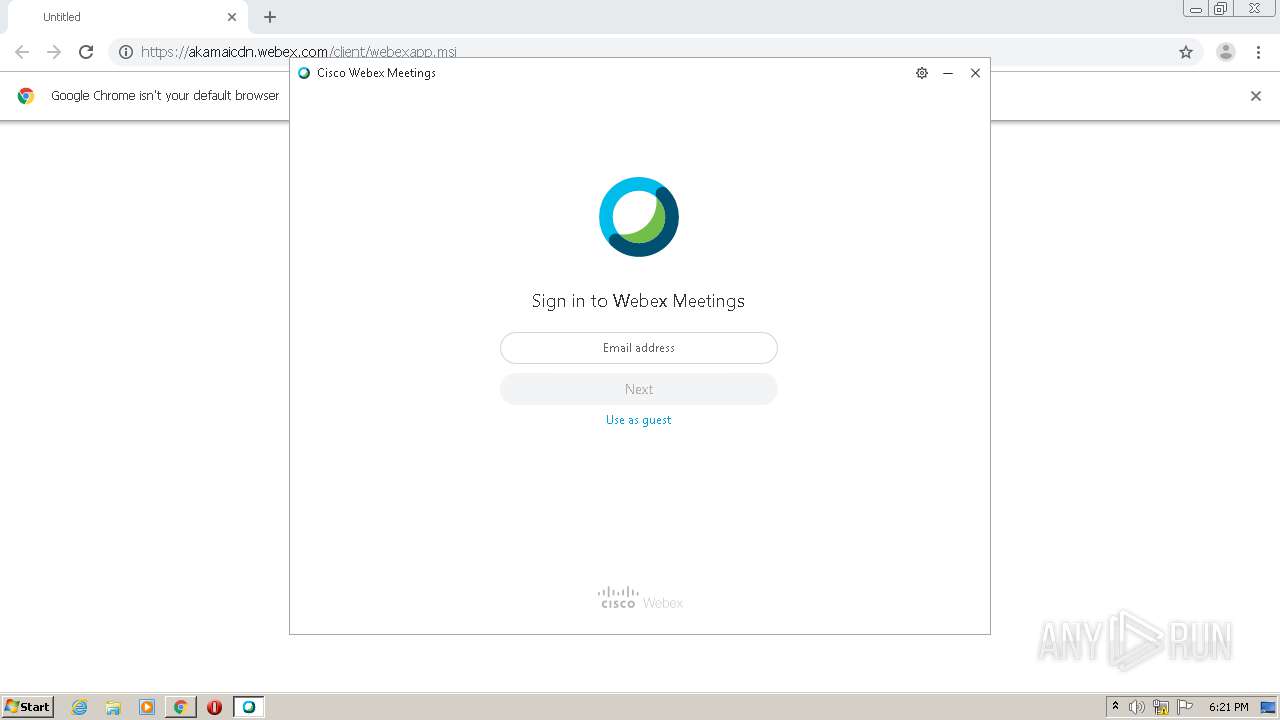This screenshot has height=720, width=1280.
Task: Open the volume control tray icon
Action: click(1137, 707)
